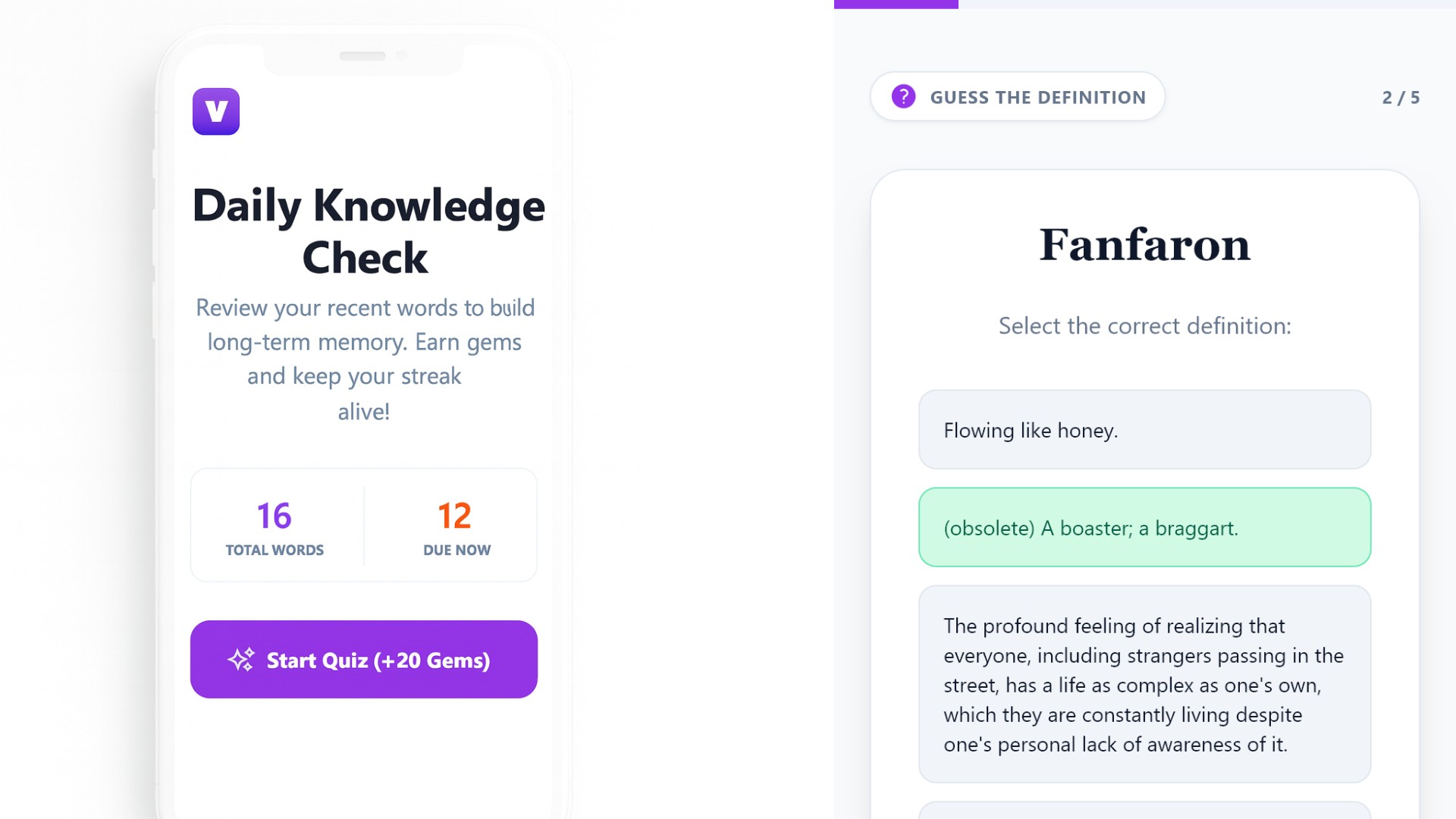This screenshot has width=1456, height=819.
Task: Click the sparkle icon on Start Quiz
Action: [241, 660]
